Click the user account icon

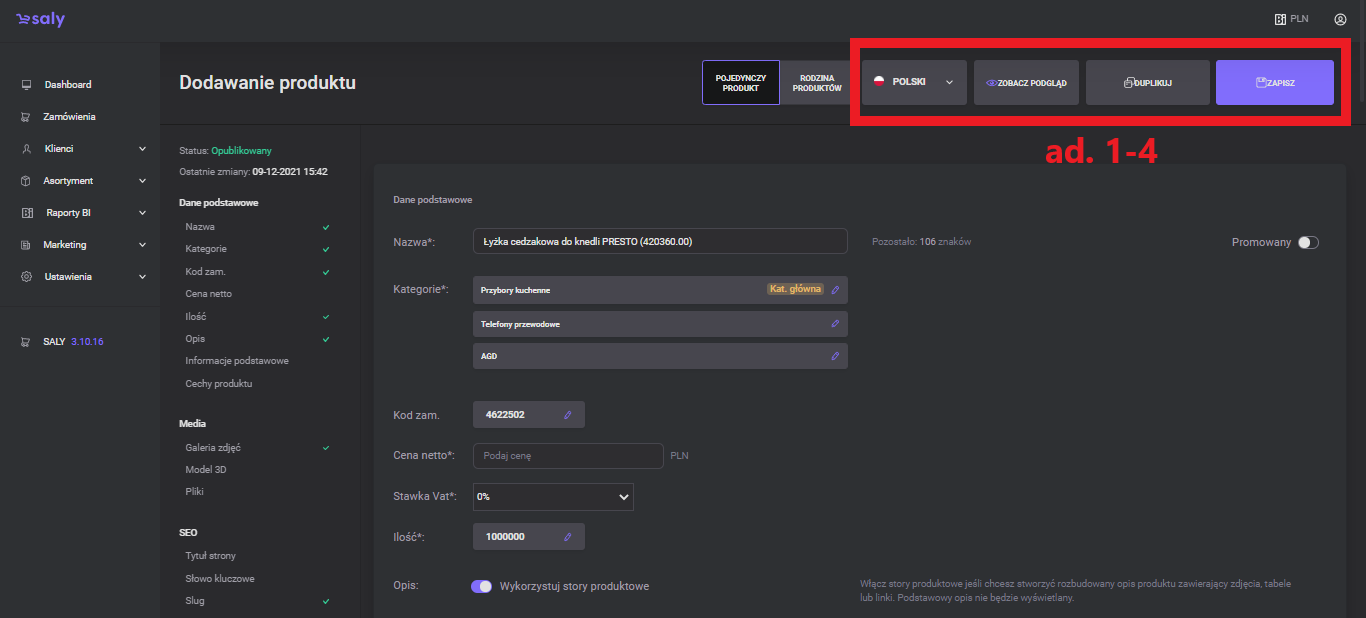click(x=1340, y=19)
